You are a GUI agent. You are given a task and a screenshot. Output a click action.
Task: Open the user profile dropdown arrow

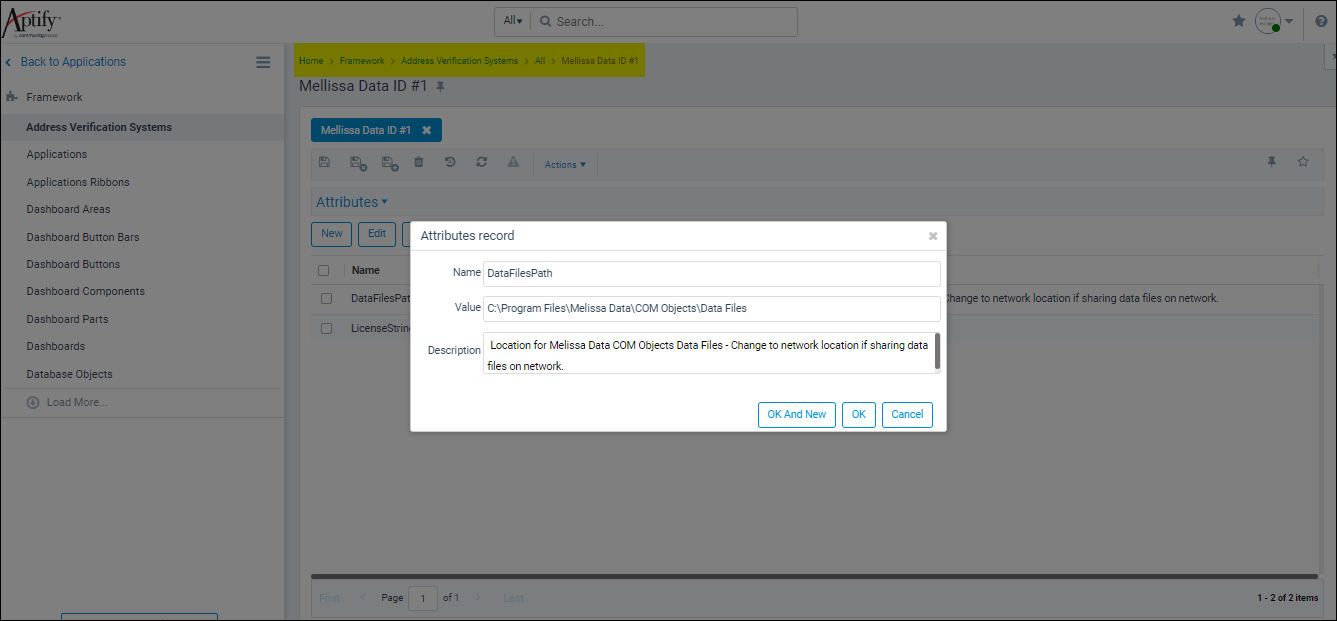(1290, 21)
